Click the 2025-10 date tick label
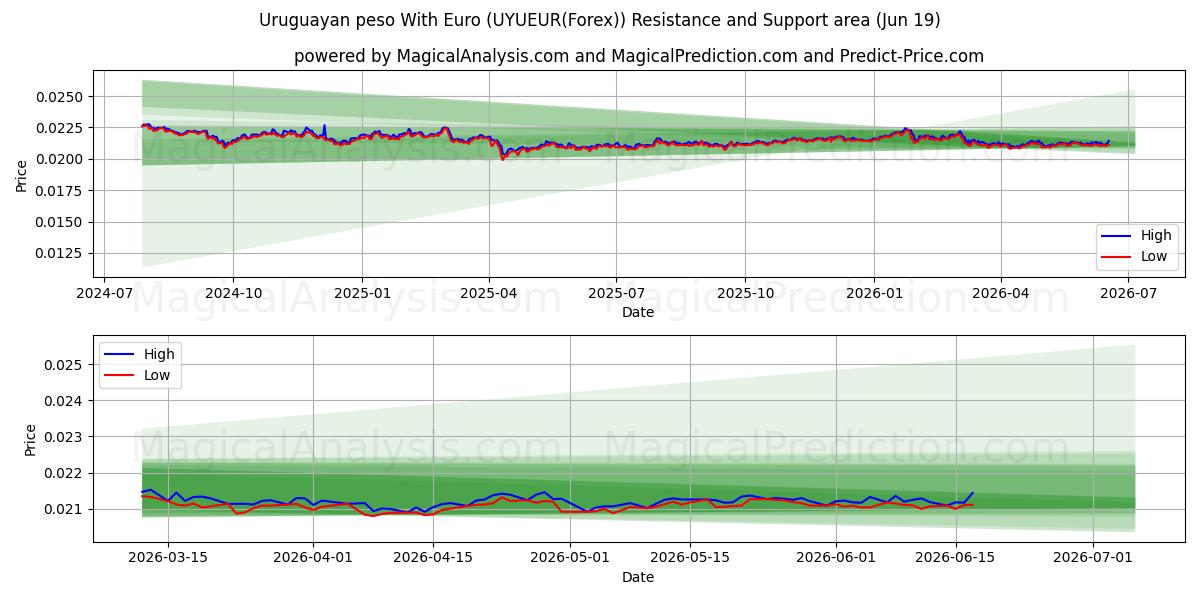This screenshot has width=1200, height=600. pyautogui.click(x=744, y=294)
